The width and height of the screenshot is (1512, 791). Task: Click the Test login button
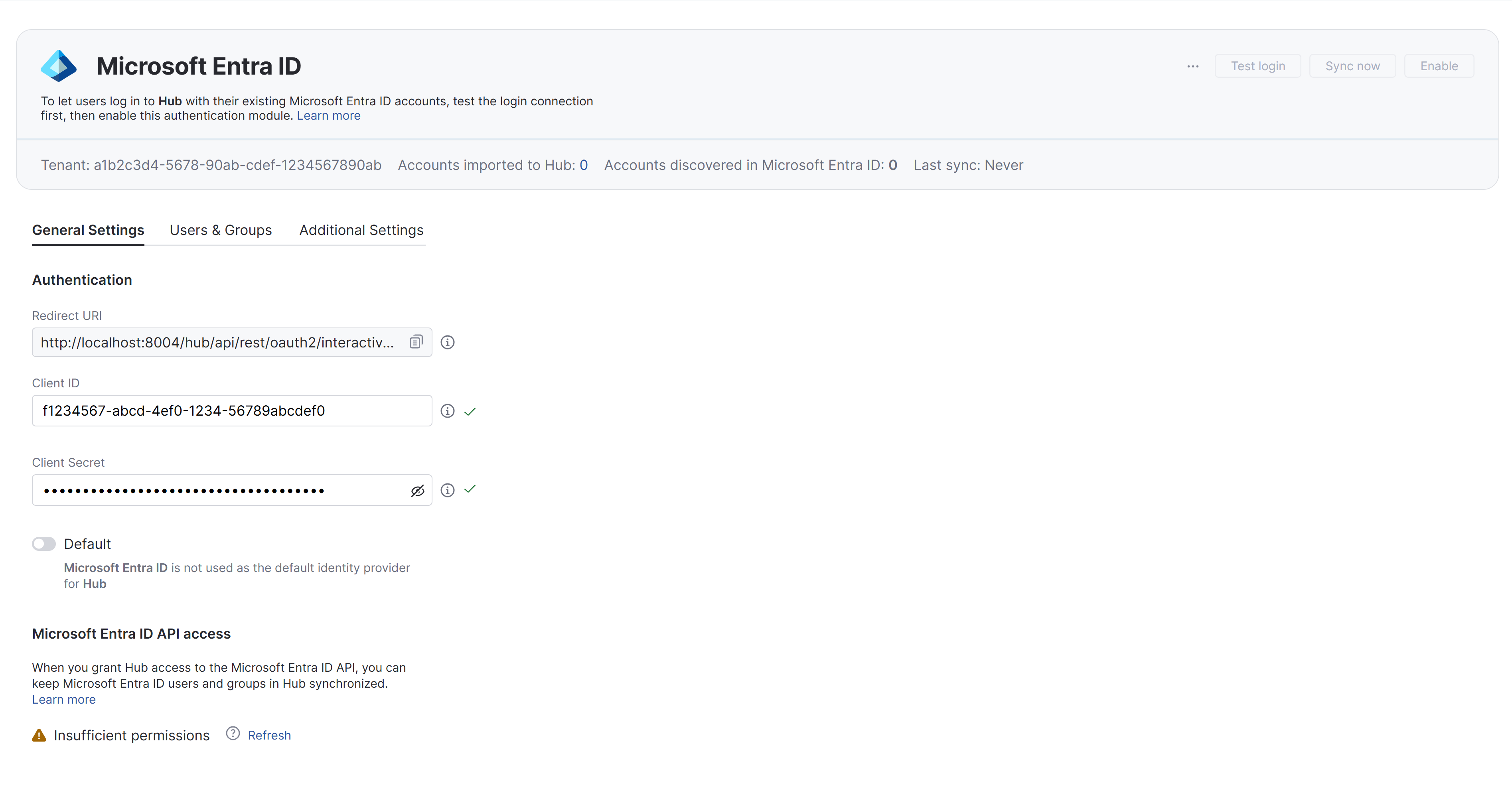1257,66
